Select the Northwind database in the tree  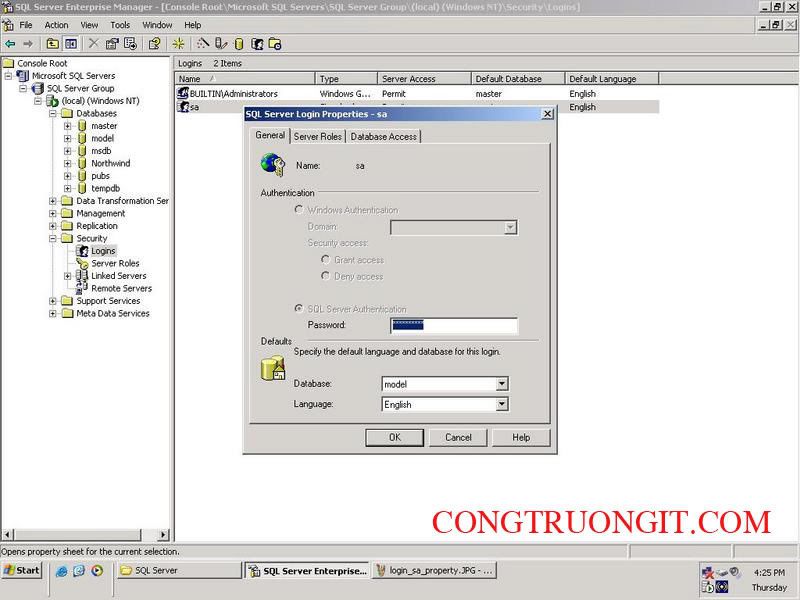110,163
